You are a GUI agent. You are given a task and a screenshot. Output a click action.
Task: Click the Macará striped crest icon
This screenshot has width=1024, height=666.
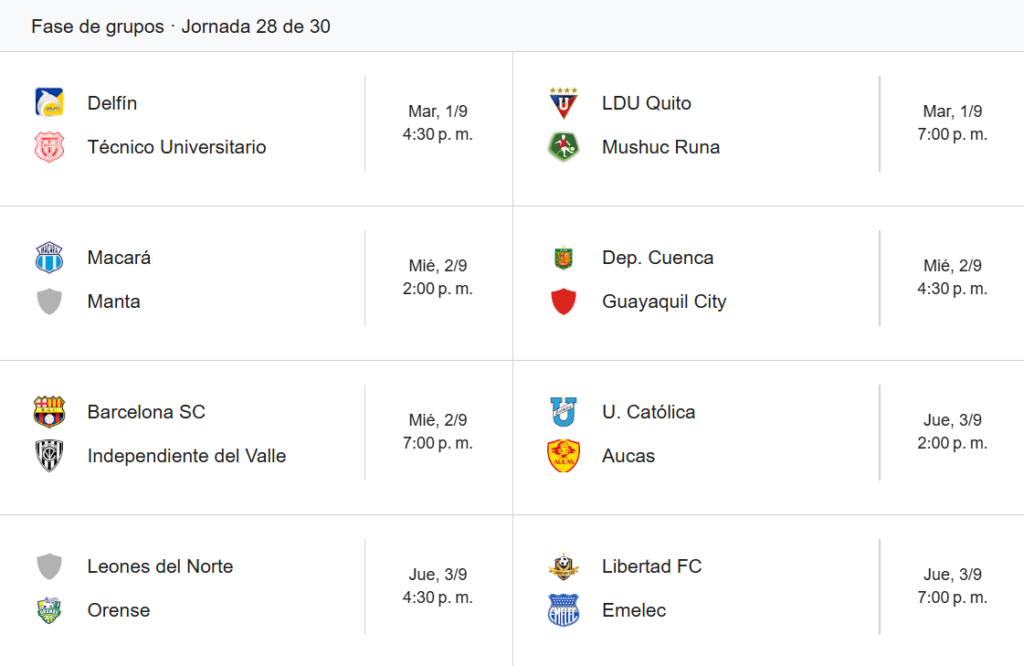tap(49, 257)
